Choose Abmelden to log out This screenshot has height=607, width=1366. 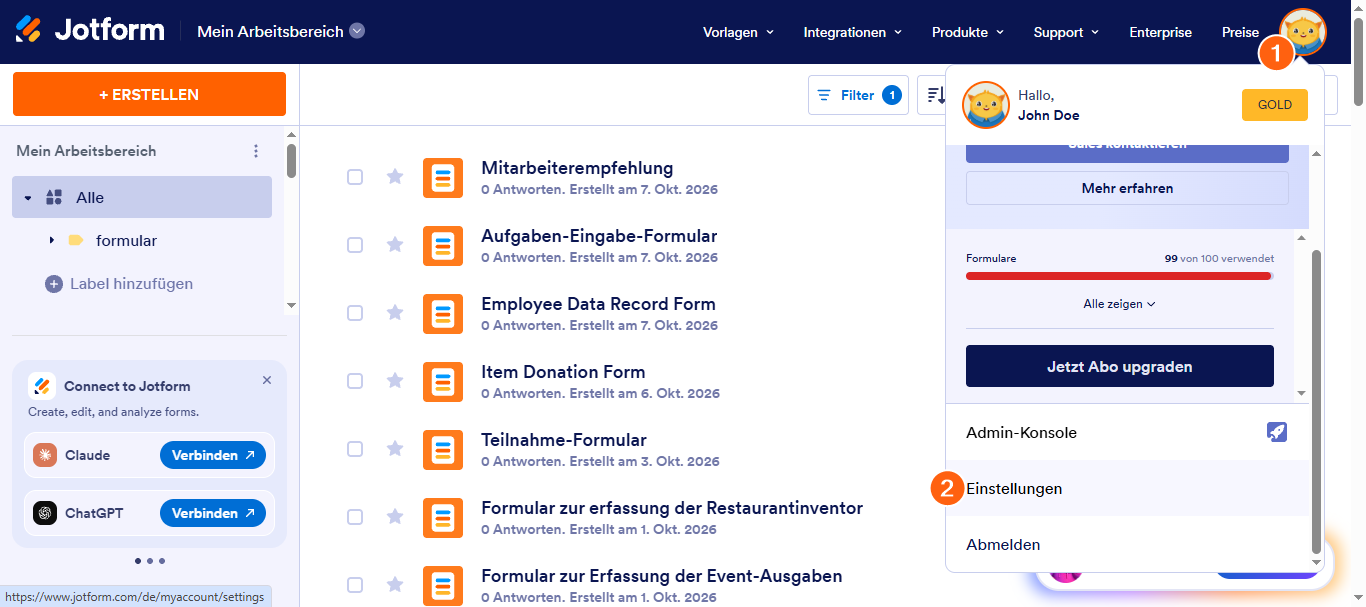(x=1127, y=545)
